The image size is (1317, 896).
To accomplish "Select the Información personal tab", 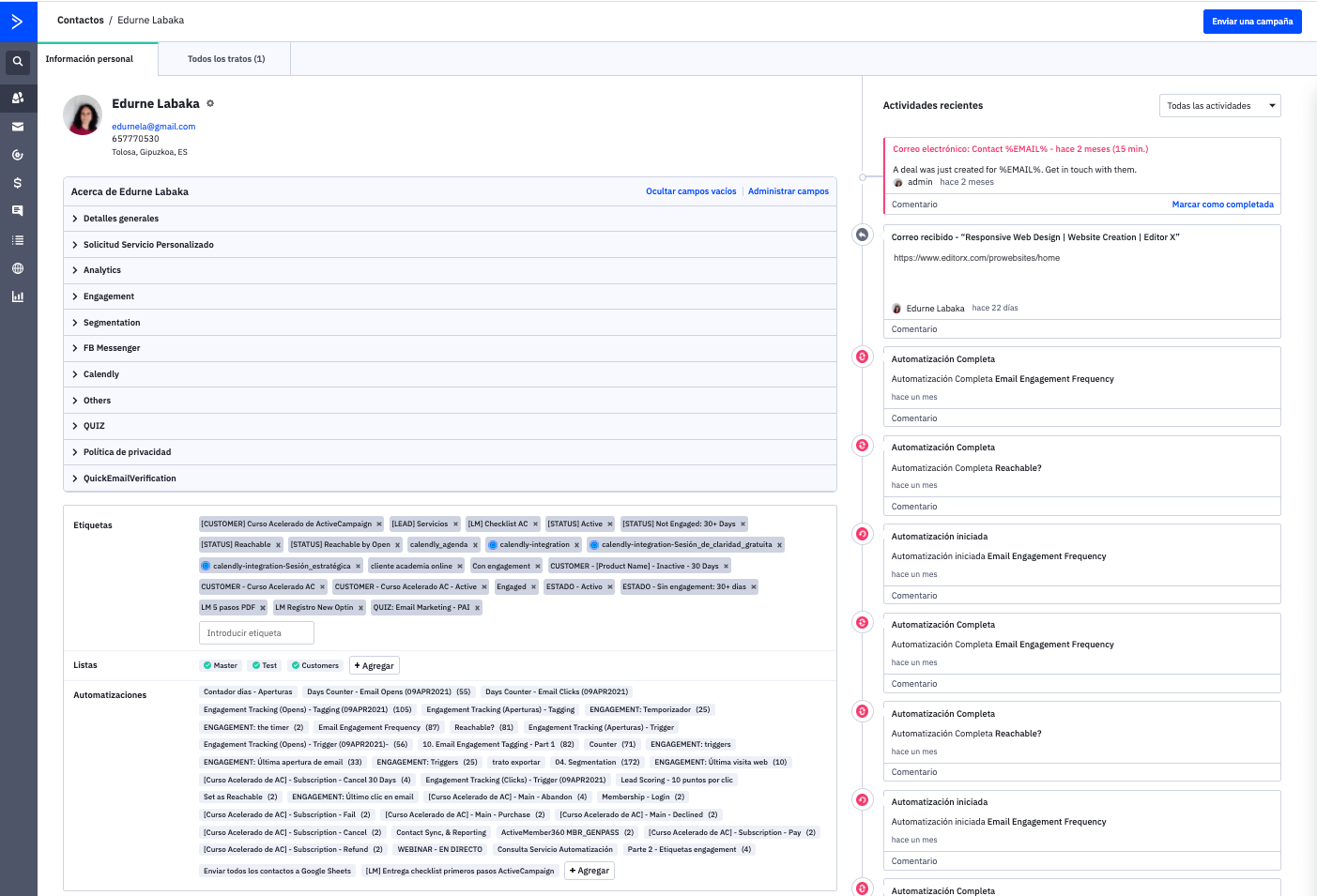I will coord(89,59).
